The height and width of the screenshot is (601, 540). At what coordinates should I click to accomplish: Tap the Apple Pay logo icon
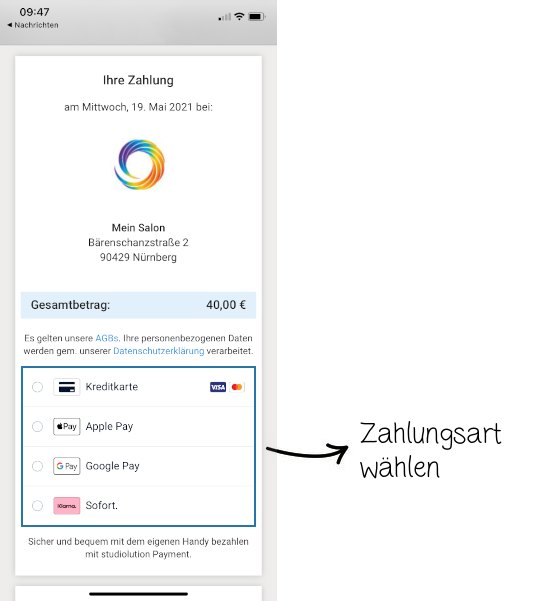point(67,427)
